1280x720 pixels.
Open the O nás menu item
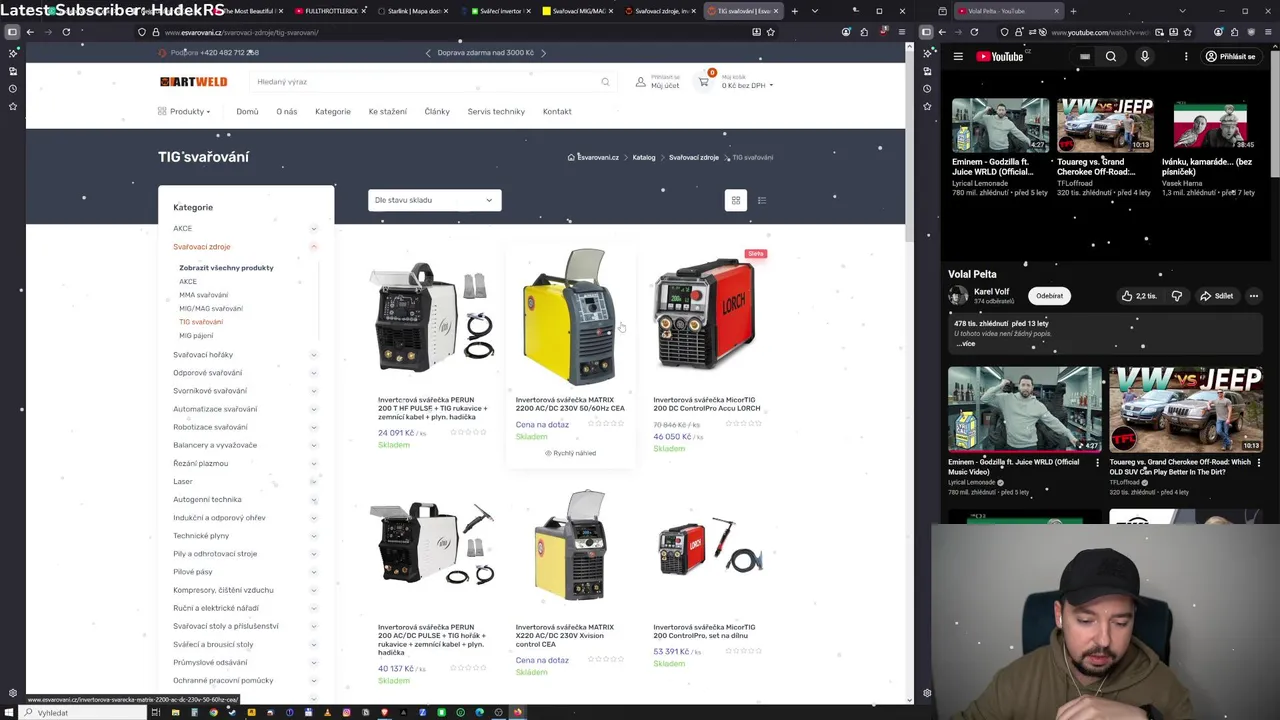click(287, 112)
